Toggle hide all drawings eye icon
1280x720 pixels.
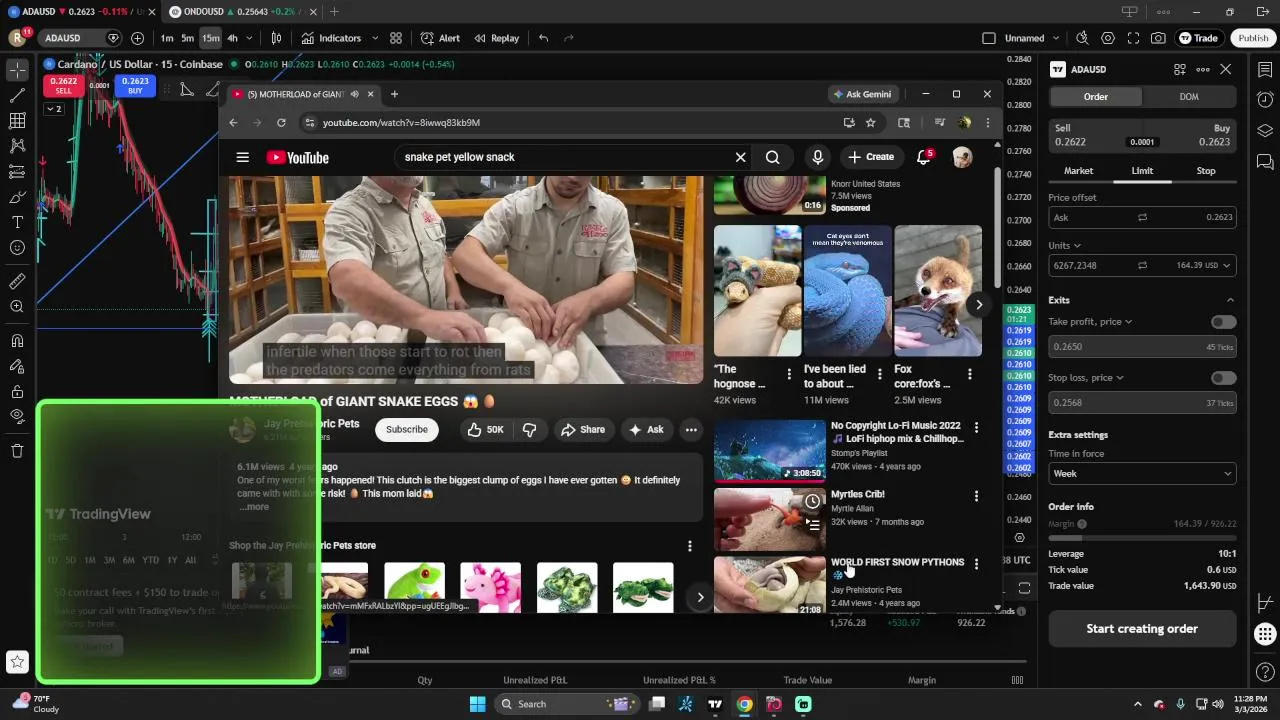click(17, 416)
